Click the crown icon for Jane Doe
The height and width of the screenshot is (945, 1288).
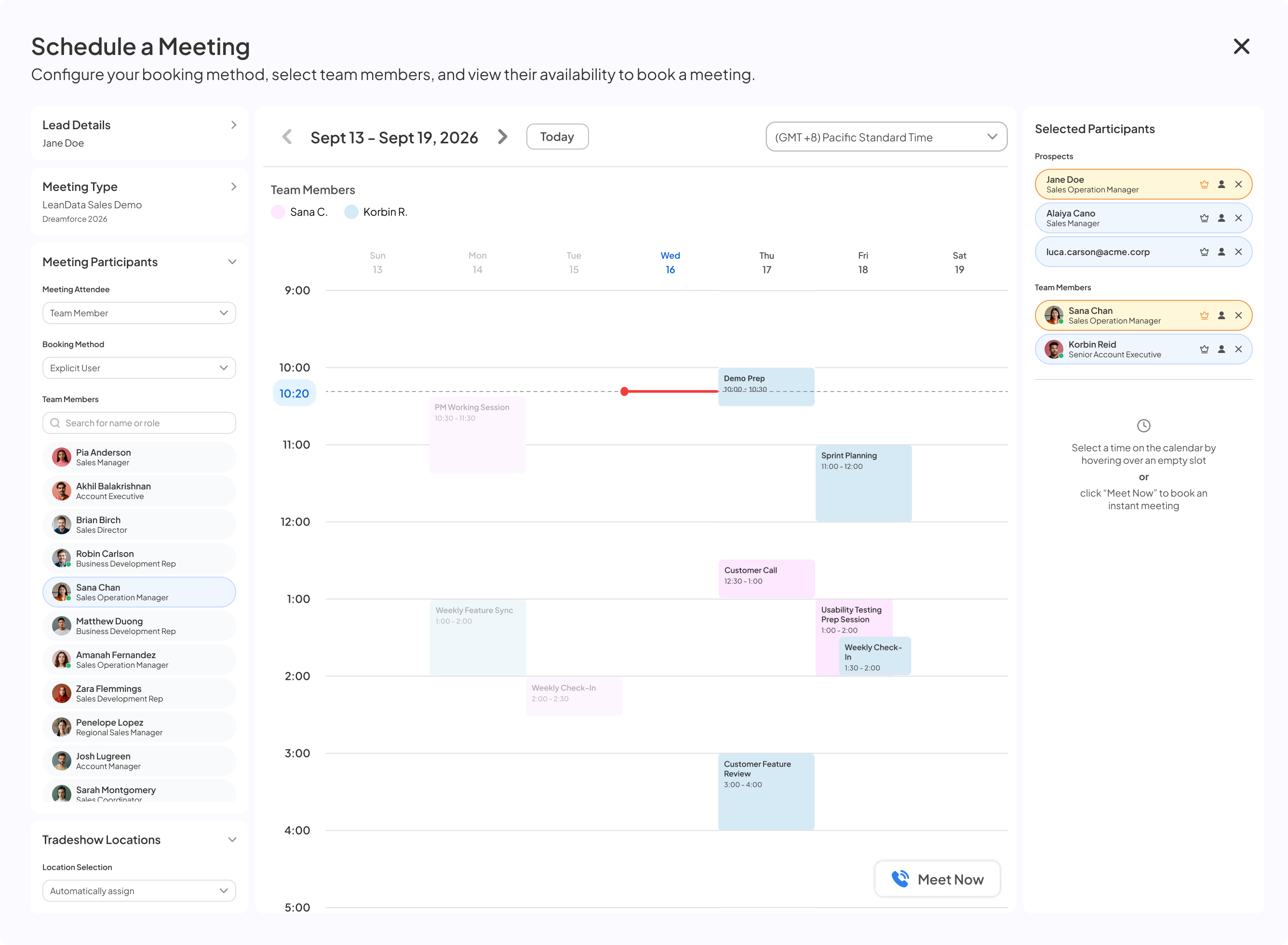coord(1204,184)
